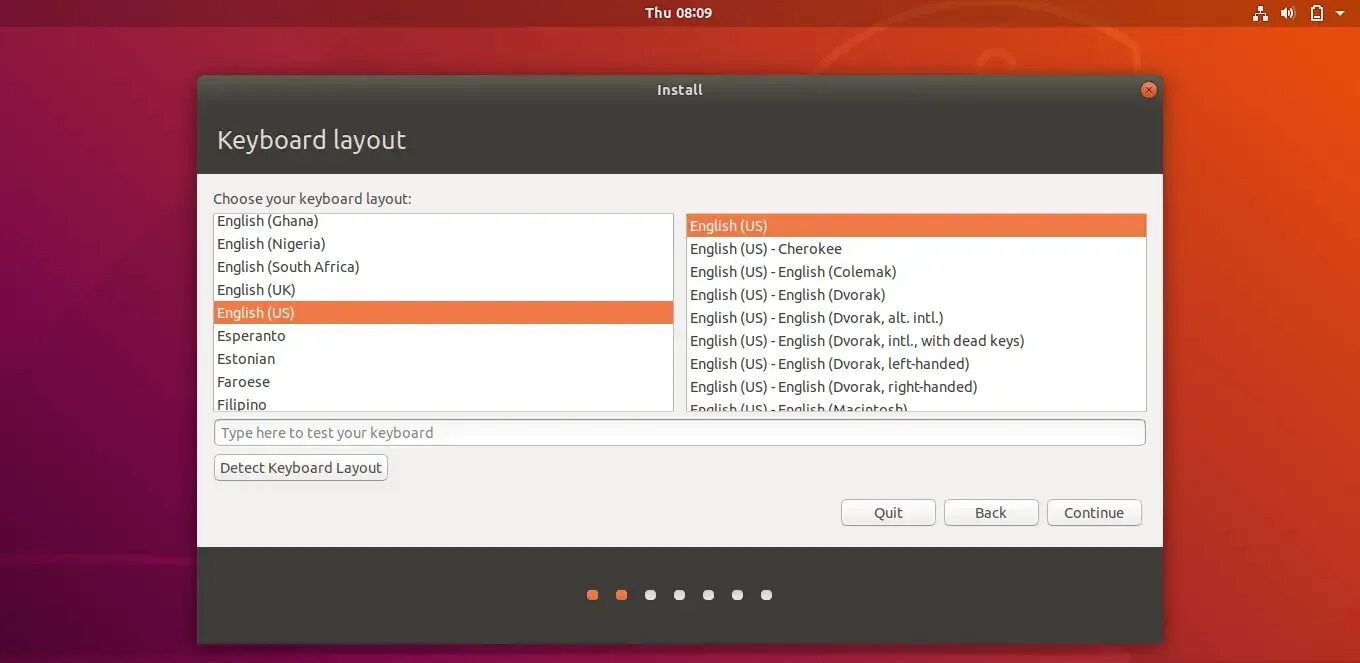Select Esperanto language
Screen dimensions: 1360x663
[x=443, y=336]
